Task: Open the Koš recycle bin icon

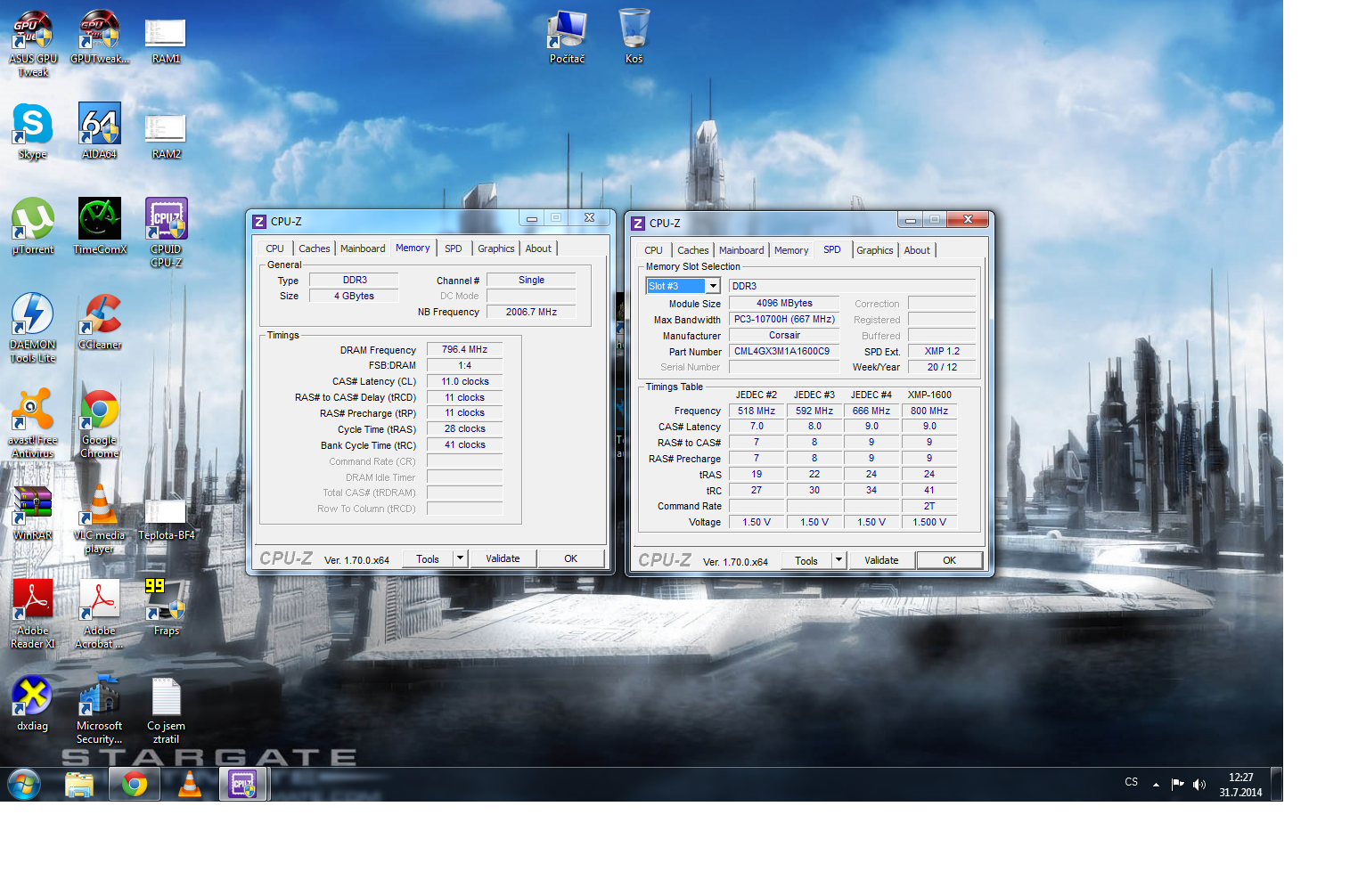Action: pos(634,30)
